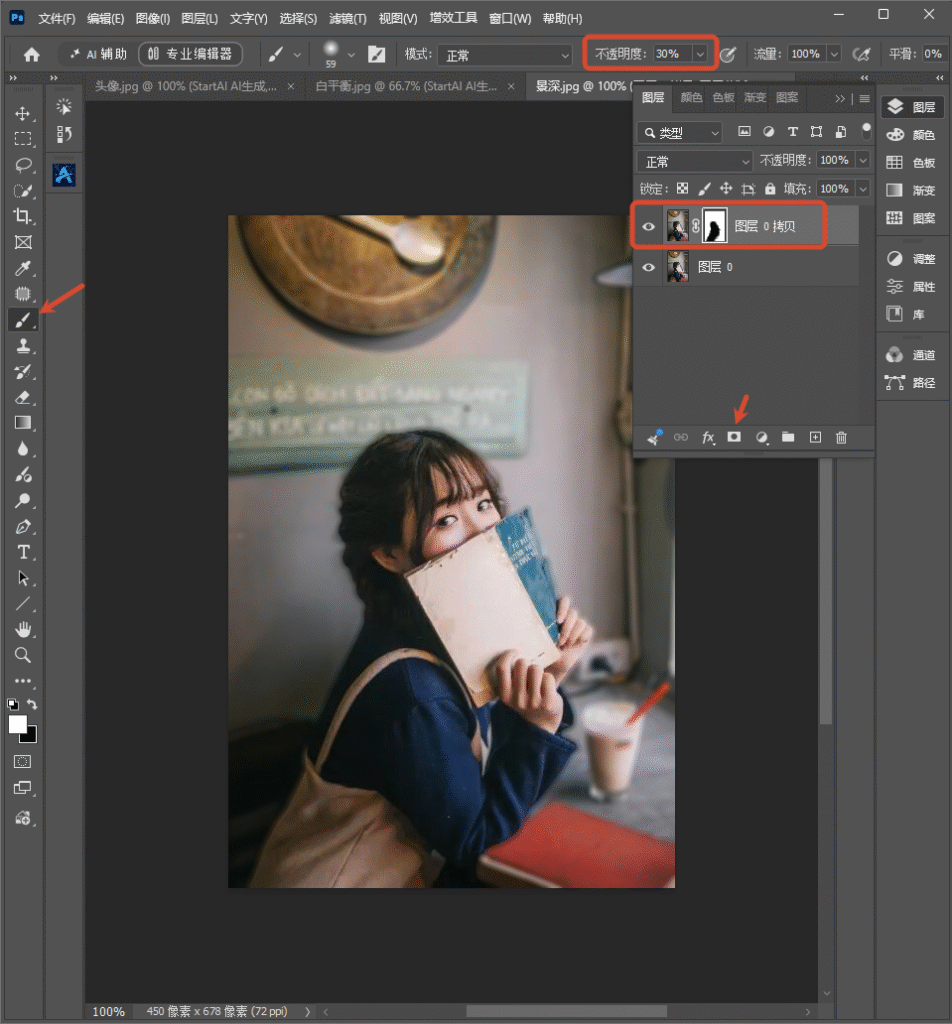Expand the brush 不透明度 30% dropdown arrow
The width and height of the screenshot is (952, 1024).
[700, 54]
